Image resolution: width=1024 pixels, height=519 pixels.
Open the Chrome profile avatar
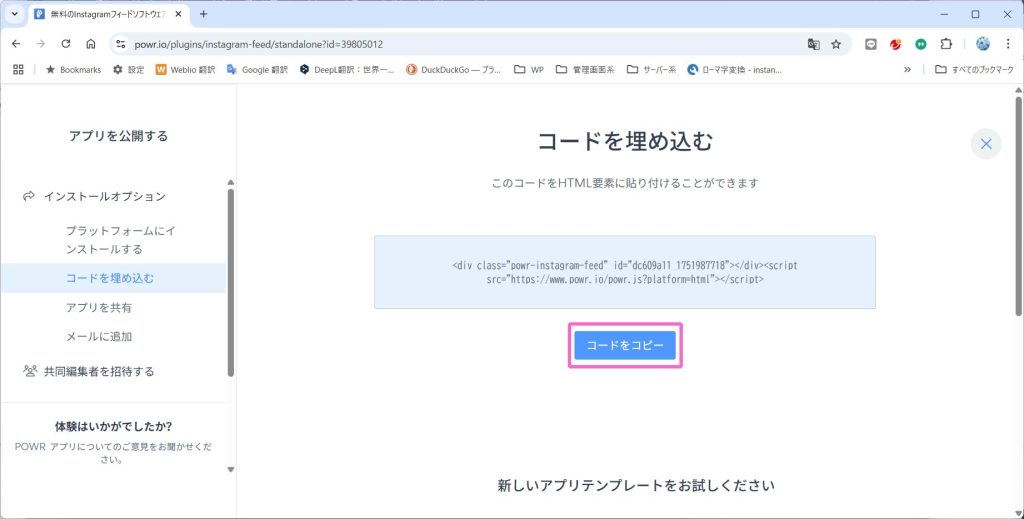click(983, 44)
